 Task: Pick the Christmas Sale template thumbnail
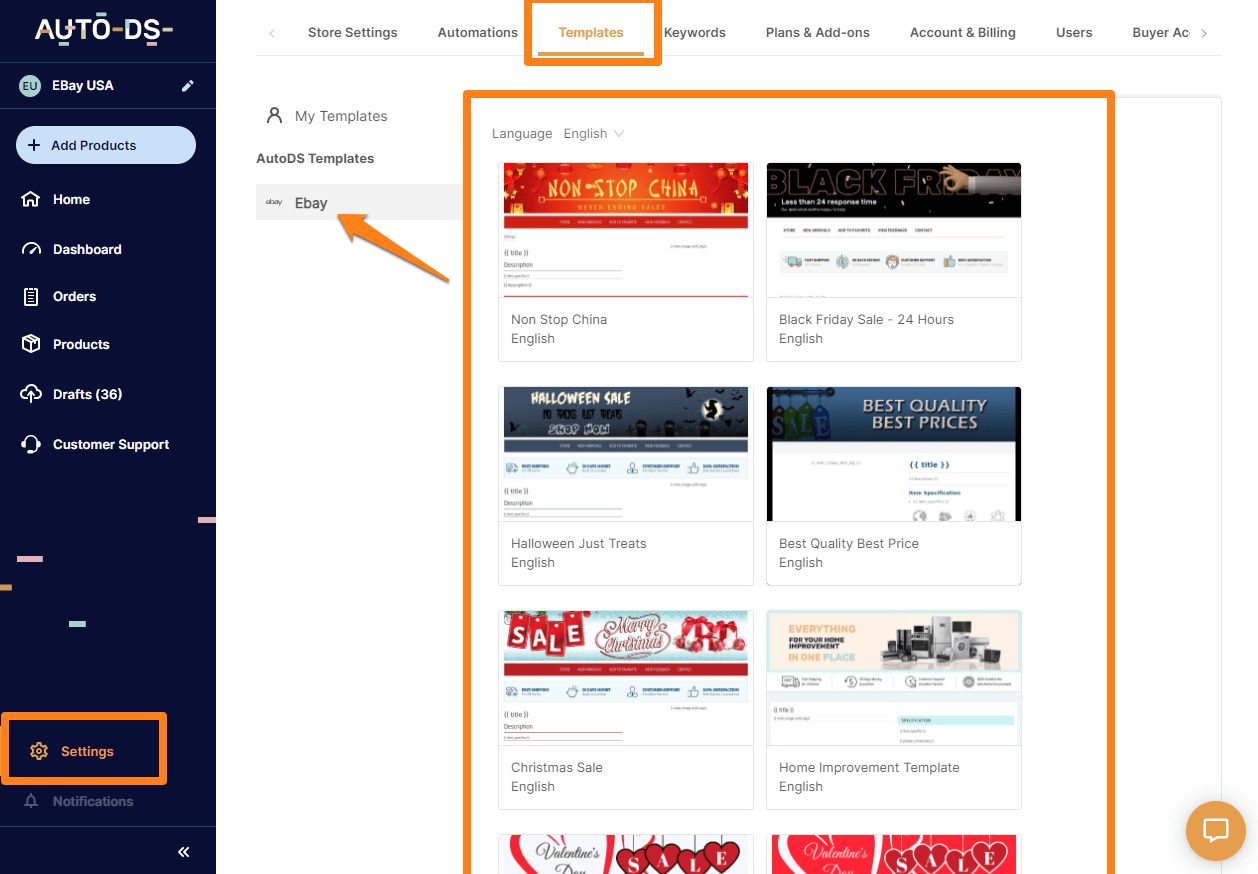pyautogui.click(x=626, y=678)
